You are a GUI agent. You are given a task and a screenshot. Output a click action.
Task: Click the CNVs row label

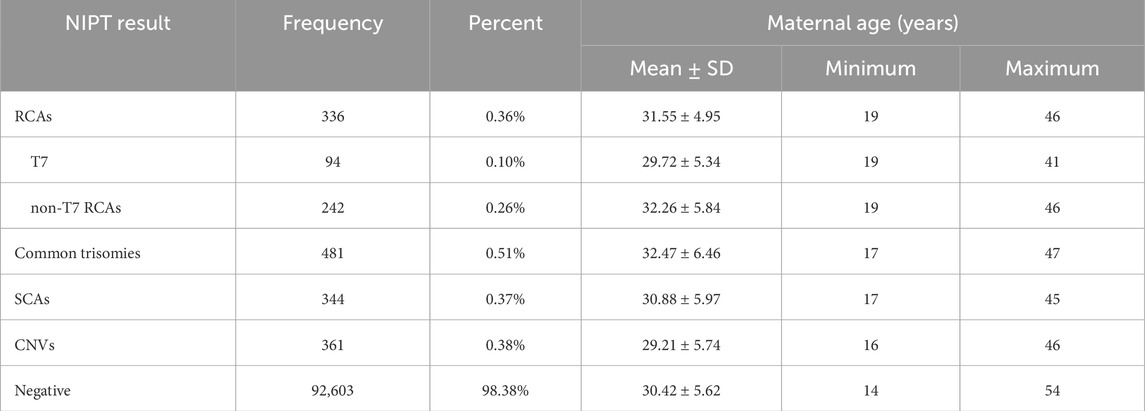coord(33,344)
